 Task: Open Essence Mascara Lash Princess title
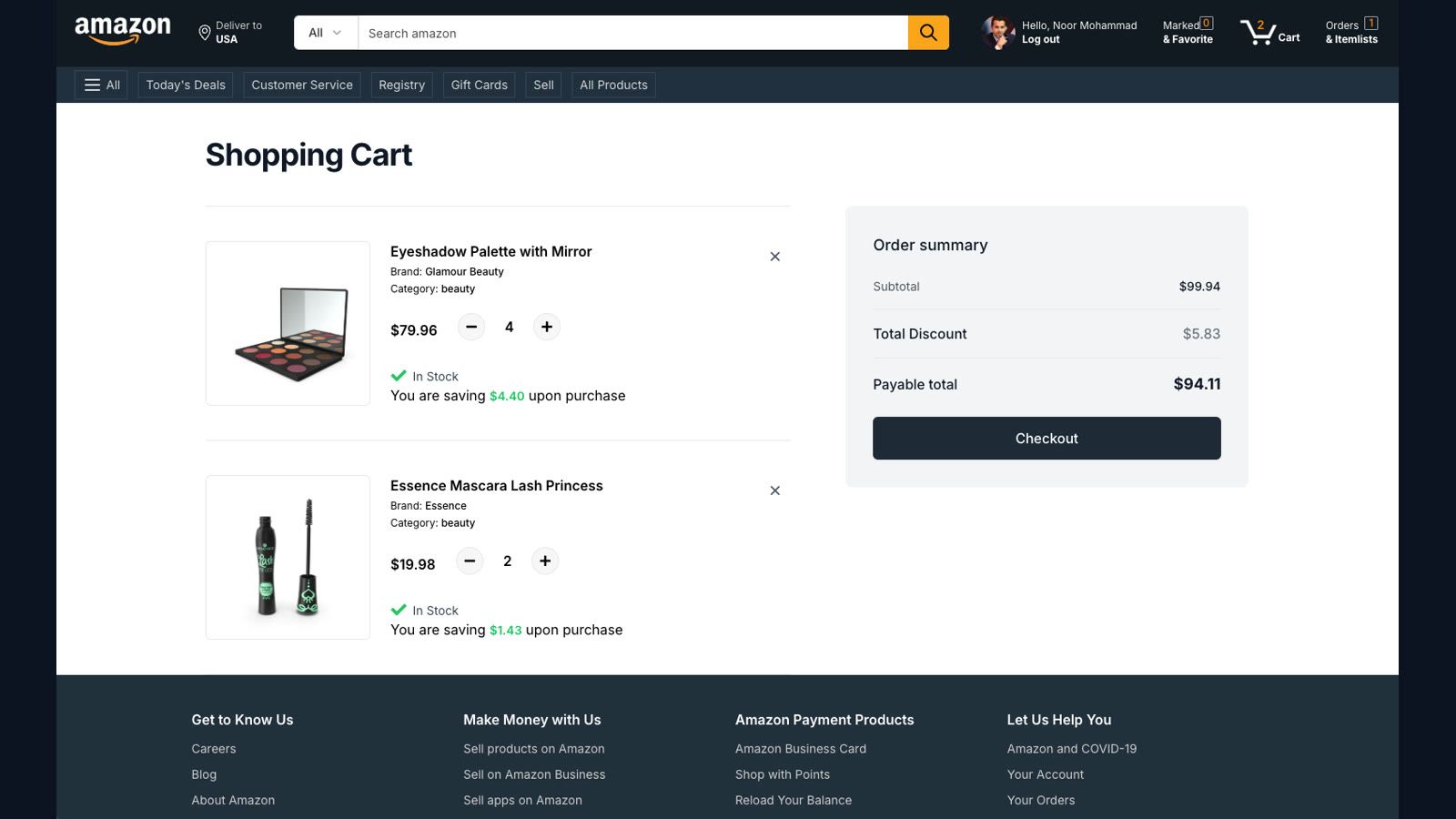tap(496, 485)
